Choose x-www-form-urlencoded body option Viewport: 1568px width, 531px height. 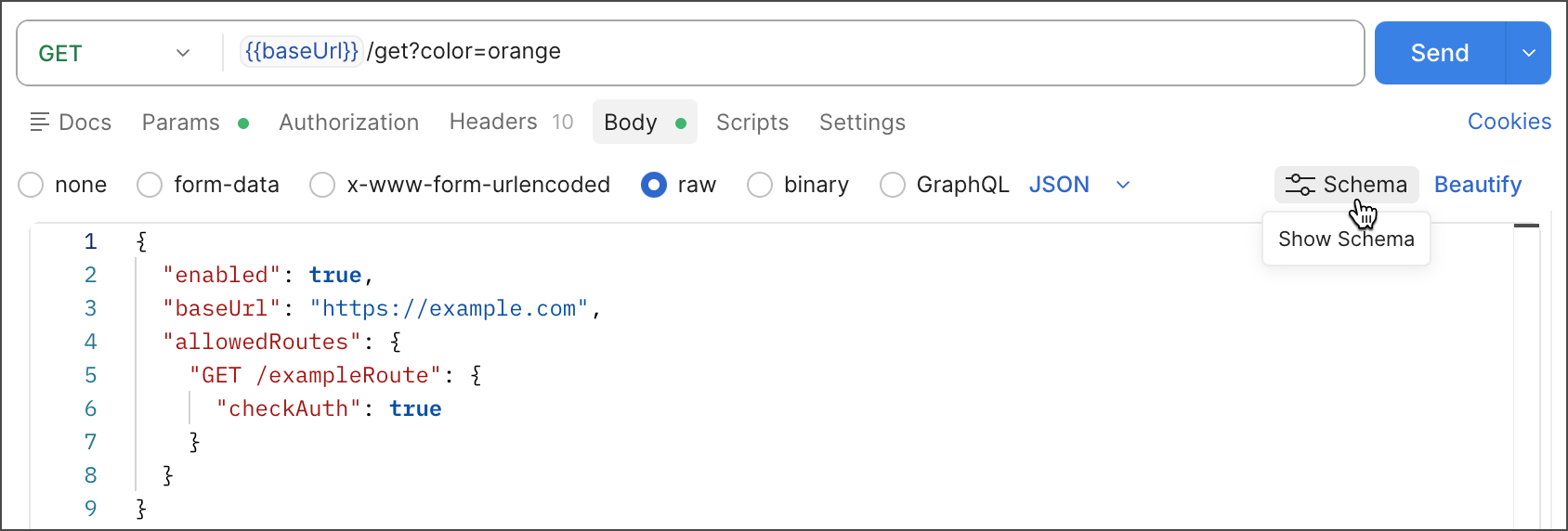click(322, 185)
